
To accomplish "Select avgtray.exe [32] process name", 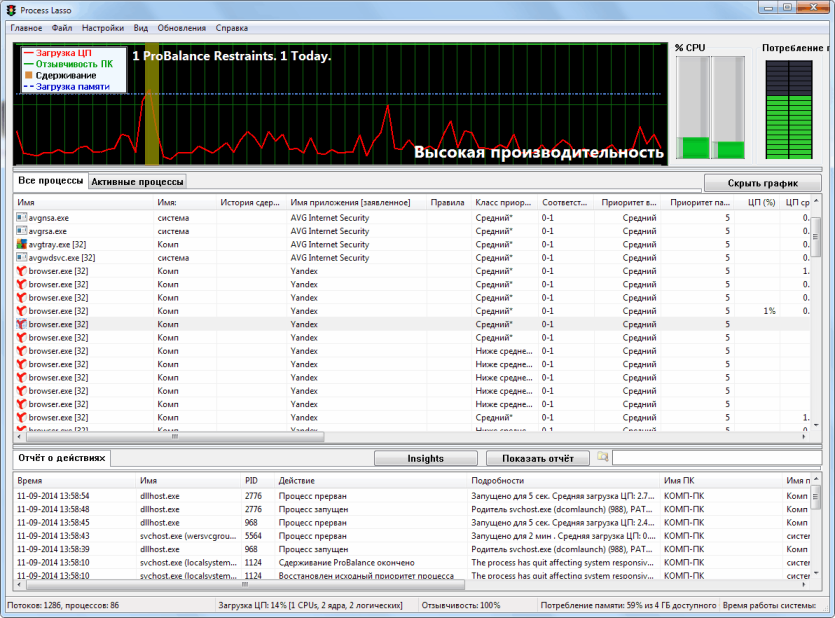I will point(57,244).
